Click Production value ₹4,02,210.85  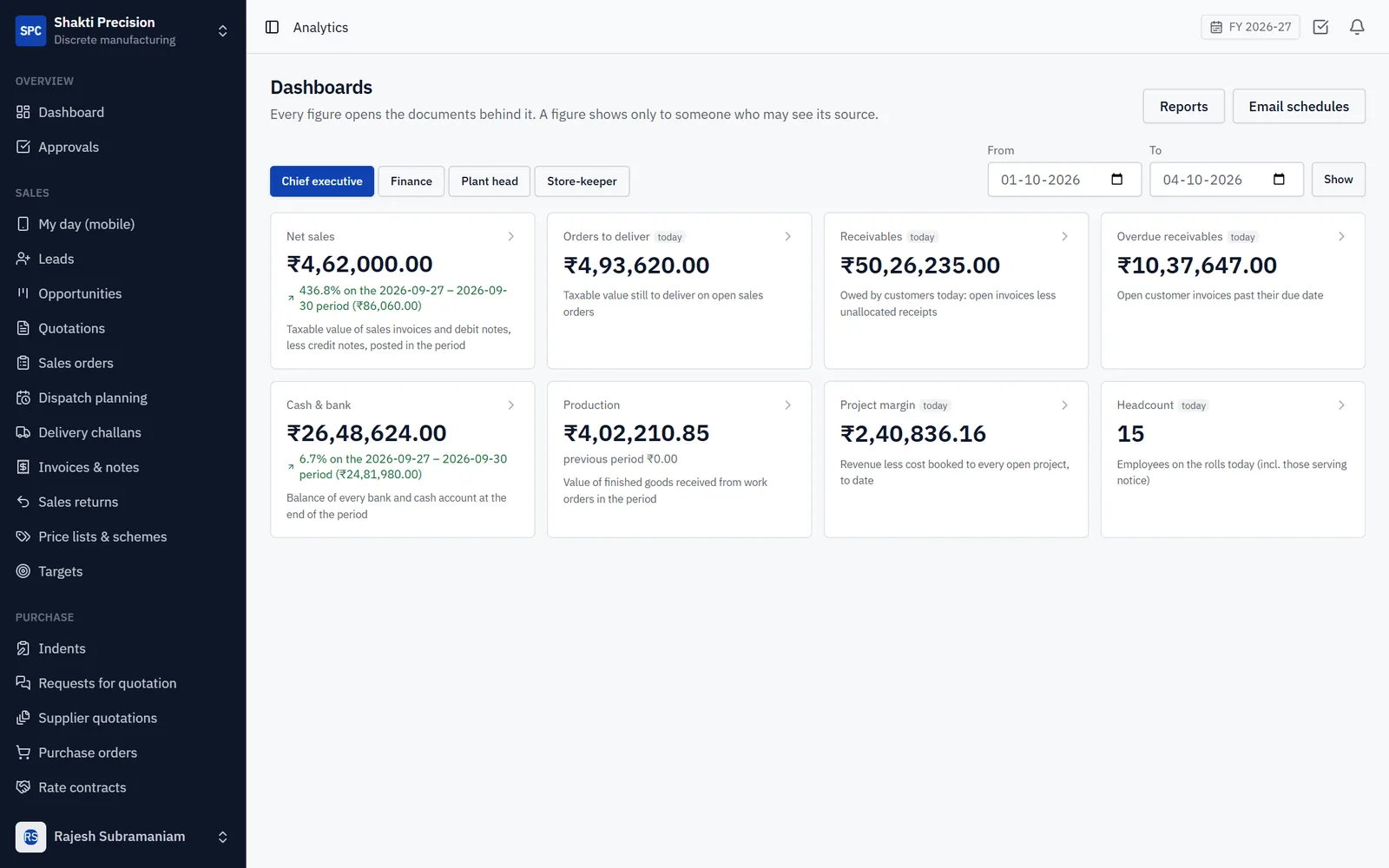tap(636, 433)
